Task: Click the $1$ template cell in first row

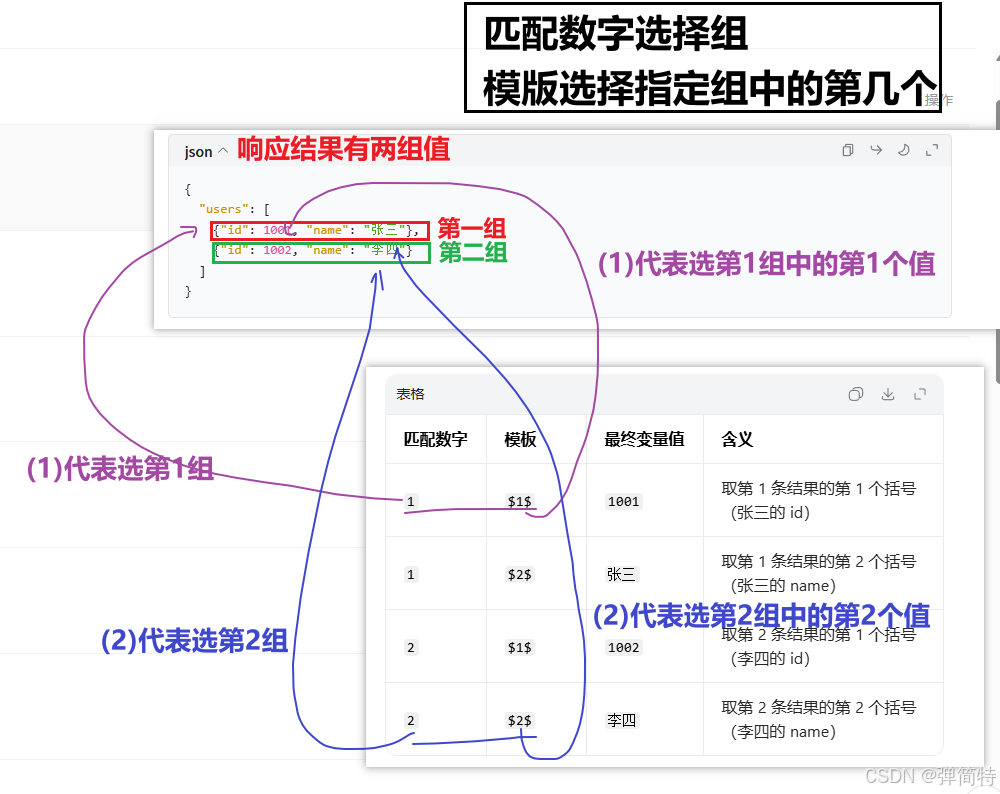Action: 519,502
